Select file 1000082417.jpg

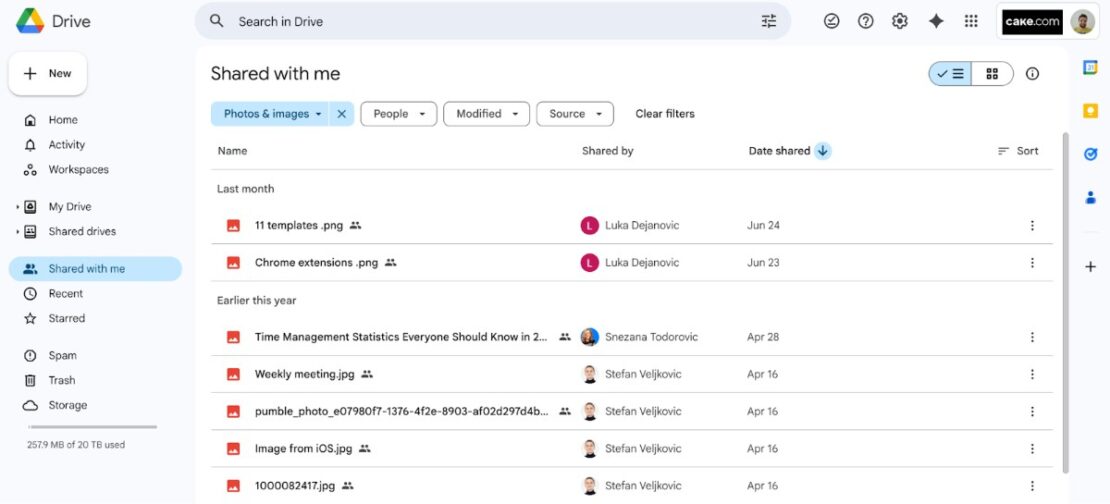point(631,486)
